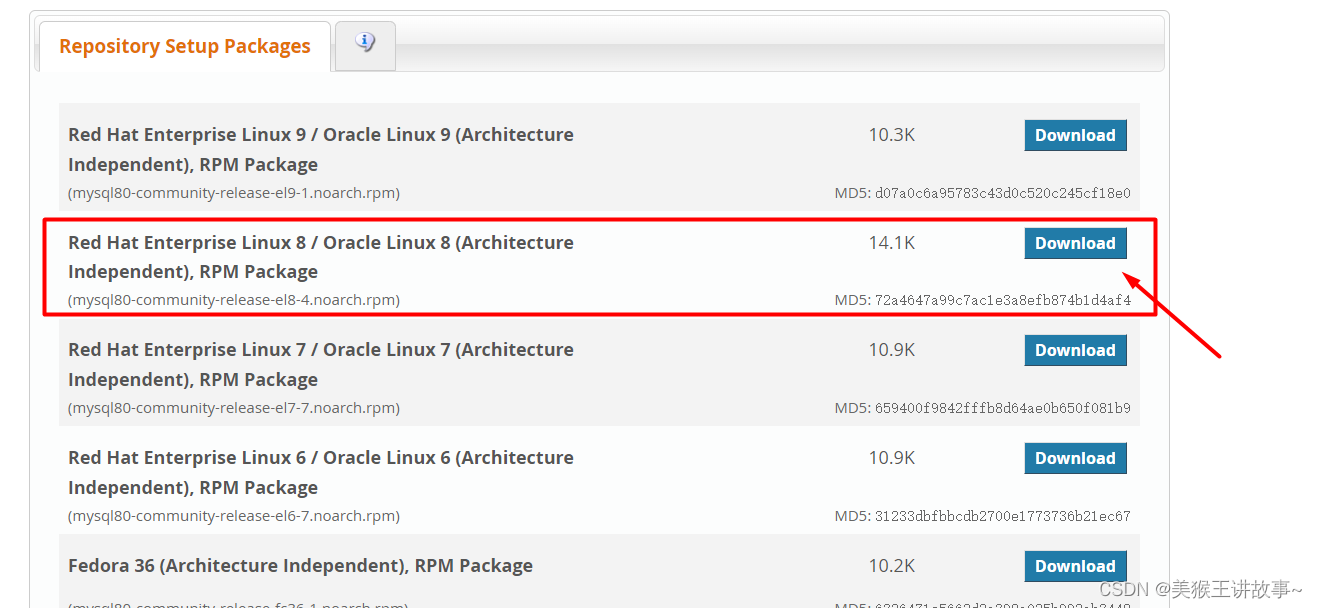Viewport: 1317px width, 608px height.
Task: Click the 10.3K file size value
Action: pyautogui.click(x=892, y=135)
